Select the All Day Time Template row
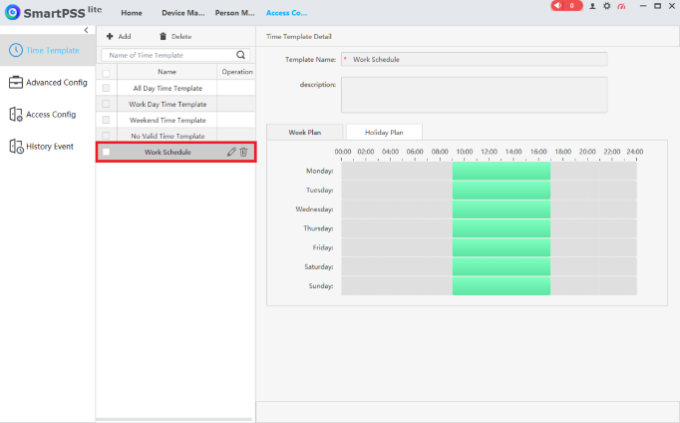Image resolution: width=680 pixels, height=423 pixels. 176,88
